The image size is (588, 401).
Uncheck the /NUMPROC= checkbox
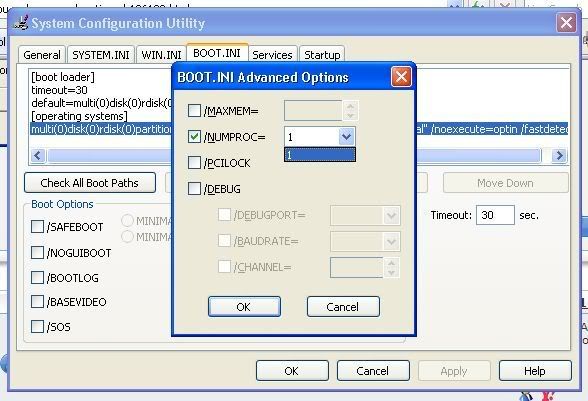(x=194, y=137)
